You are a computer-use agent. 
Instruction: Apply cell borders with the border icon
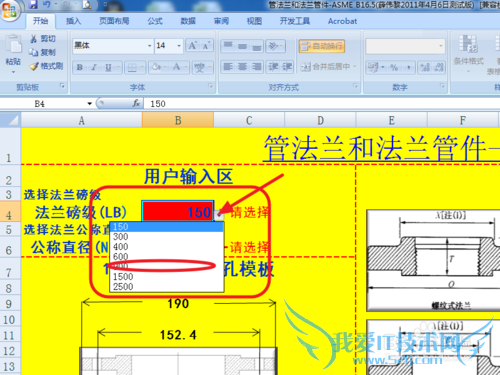coord(132,67)
